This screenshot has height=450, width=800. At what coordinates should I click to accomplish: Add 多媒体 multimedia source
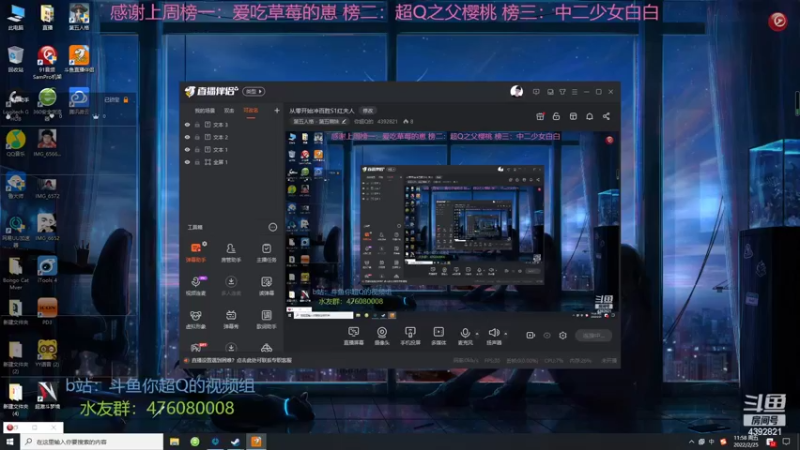pyautogui.click(x=438, y=336)
